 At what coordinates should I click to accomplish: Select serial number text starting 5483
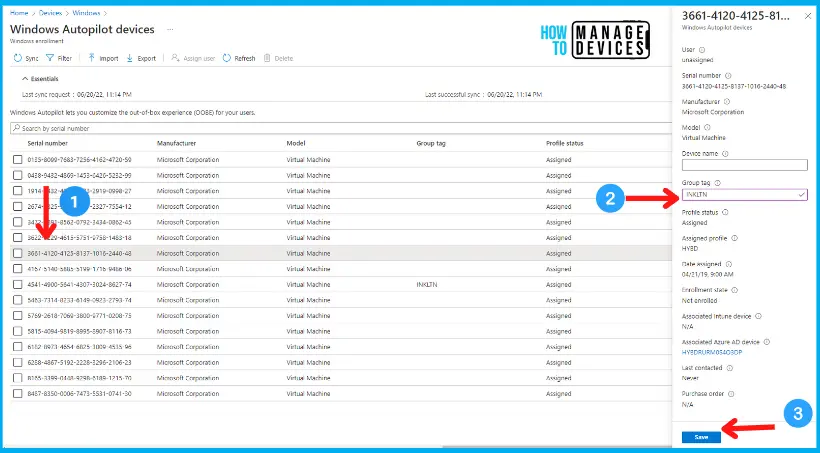[x=79, y=300]
